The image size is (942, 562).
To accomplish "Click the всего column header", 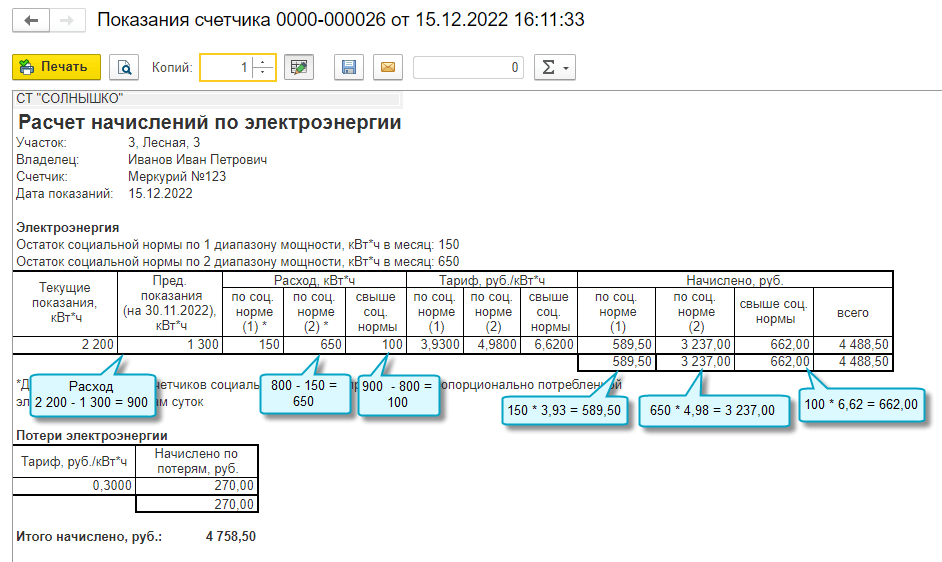I will 852,313.
